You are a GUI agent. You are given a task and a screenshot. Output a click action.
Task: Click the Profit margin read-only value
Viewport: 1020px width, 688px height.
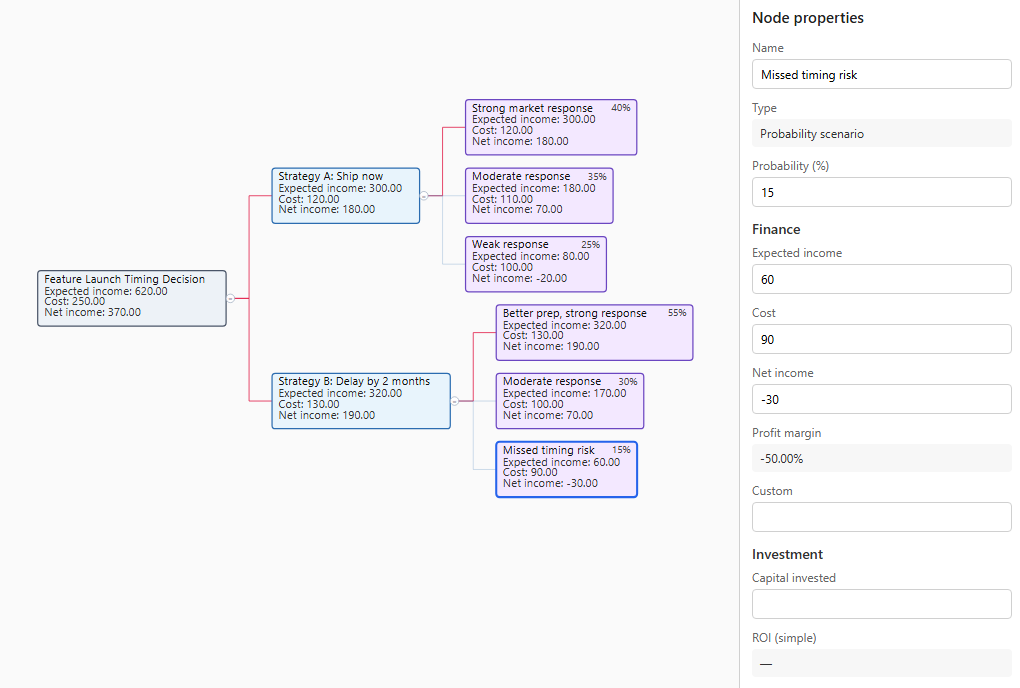click(881, 458)
